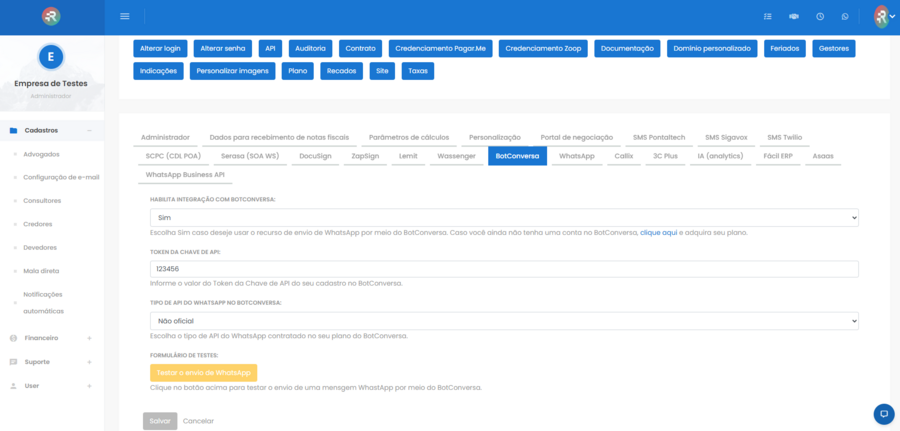This screenshot has width=900, height=431.
Task: Click the Token da chave de API field
Action: (x=504, y=269)
